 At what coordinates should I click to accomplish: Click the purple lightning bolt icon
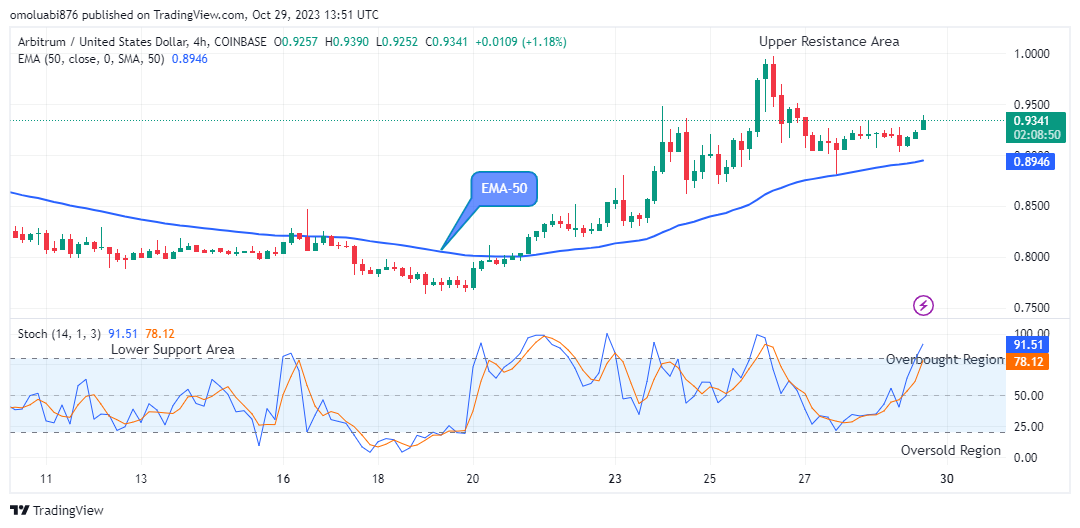click(924, 304)
